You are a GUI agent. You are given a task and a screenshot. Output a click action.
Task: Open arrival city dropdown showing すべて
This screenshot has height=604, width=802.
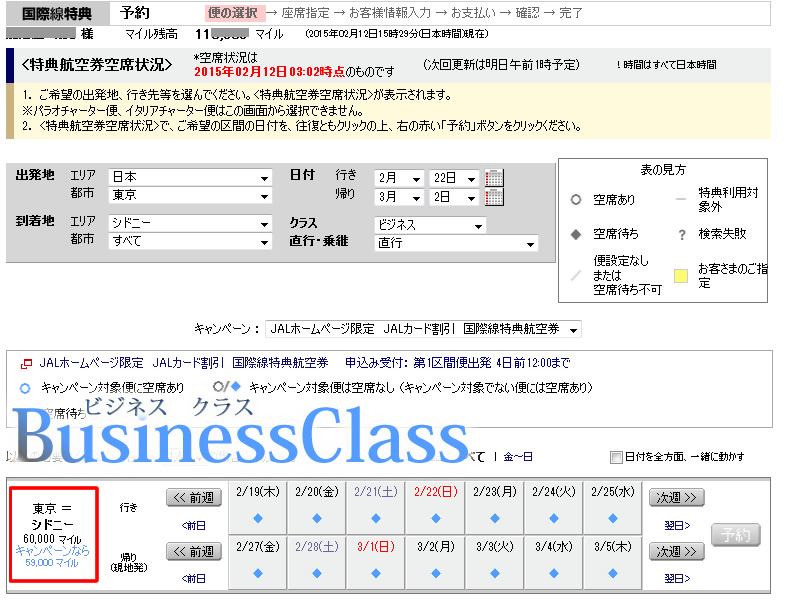tap(190, 241)
